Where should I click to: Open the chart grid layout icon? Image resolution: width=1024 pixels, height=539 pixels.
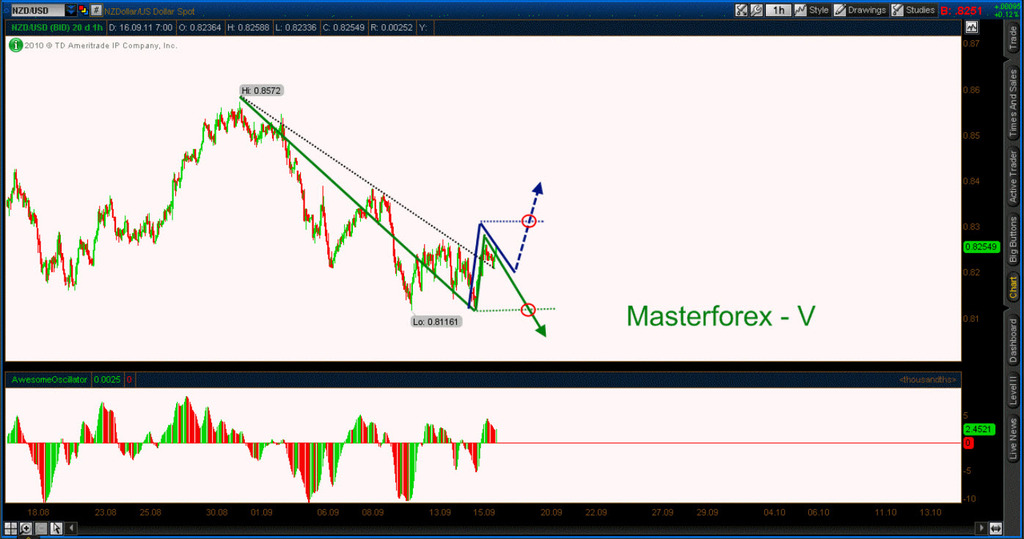(10, 528)
